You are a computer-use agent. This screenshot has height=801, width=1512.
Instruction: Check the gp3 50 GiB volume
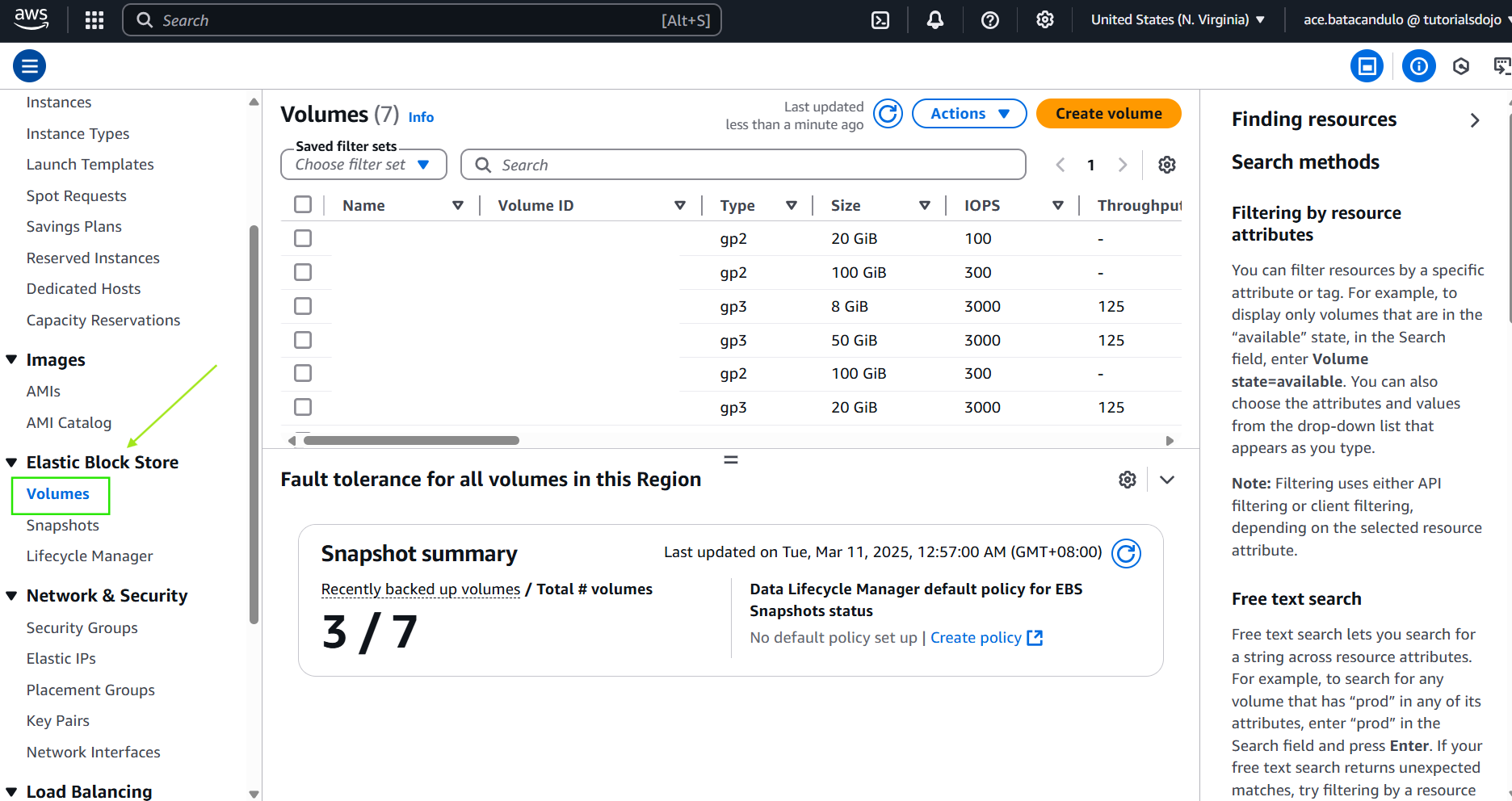pyautogui.click(x=303, y=340)
